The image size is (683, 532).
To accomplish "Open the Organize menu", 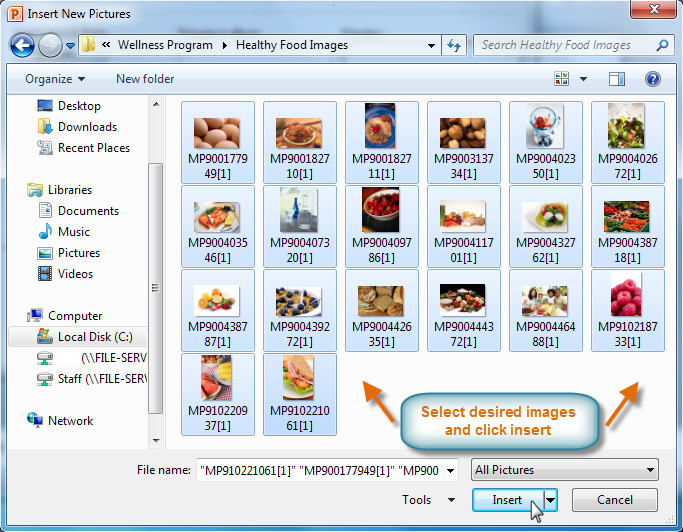I will tap(55, 79).
